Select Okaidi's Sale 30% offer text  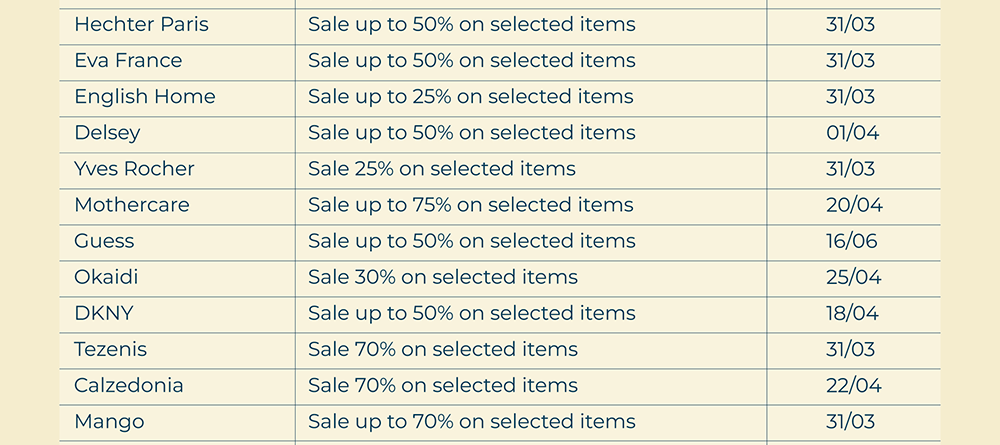pos(443,277)
